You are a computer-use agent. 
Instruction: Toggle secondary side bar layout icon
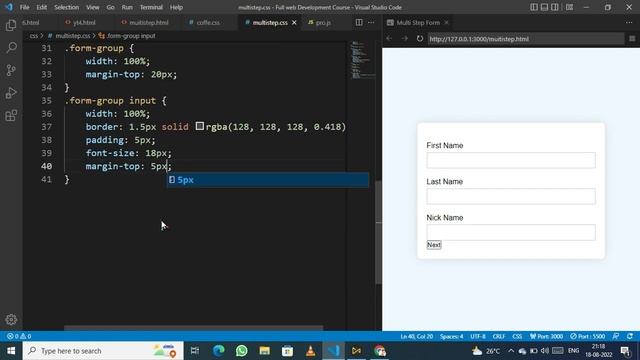(x=555, y=7)
